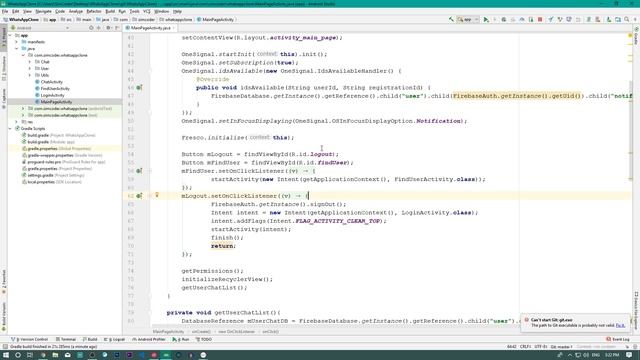
Task: Click the Sync Project with Gradle icon
Action: 588,19
